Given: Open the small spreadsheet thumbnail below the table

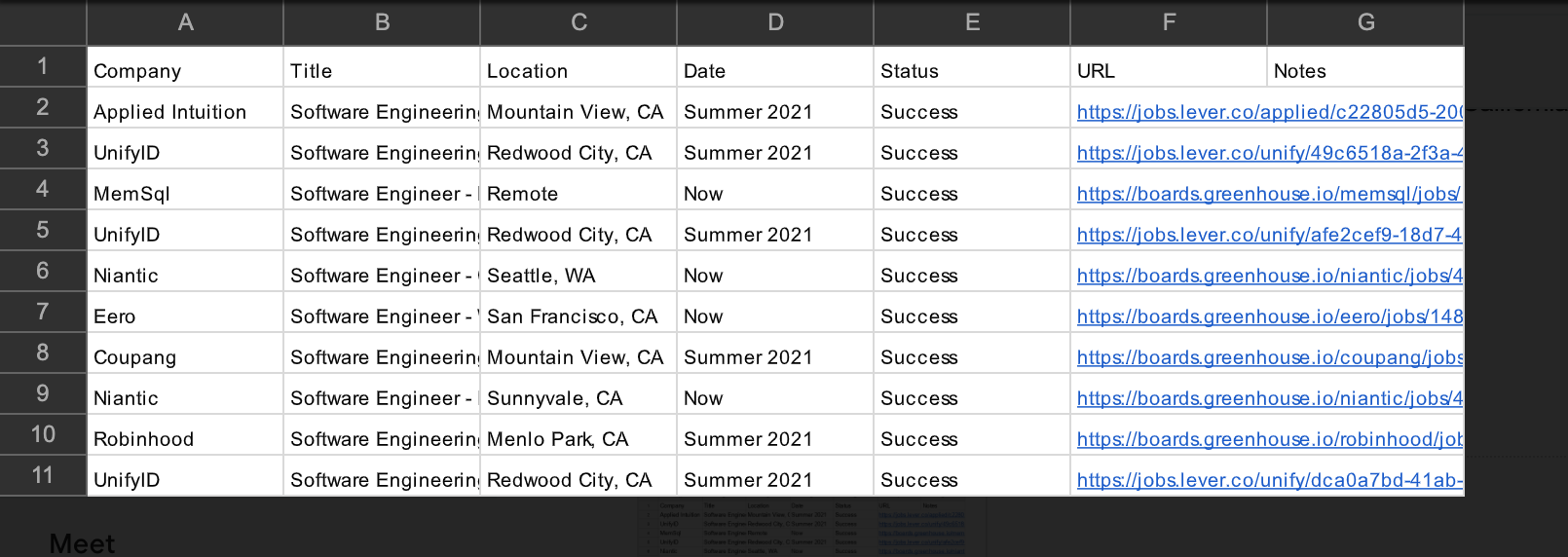Looking at the screenshot, I should pyautogui.click(x=810, y=528).
